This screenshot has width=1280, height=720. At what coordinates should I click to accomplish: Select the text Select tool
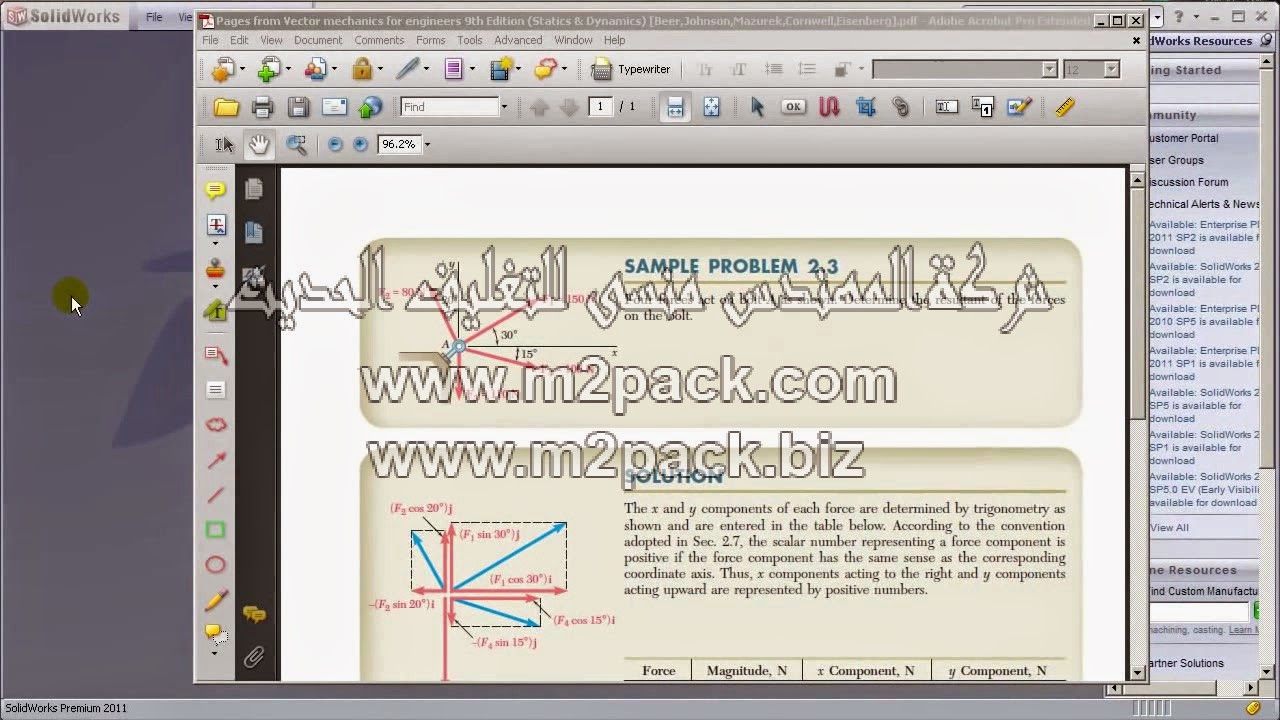pos(224,144)
